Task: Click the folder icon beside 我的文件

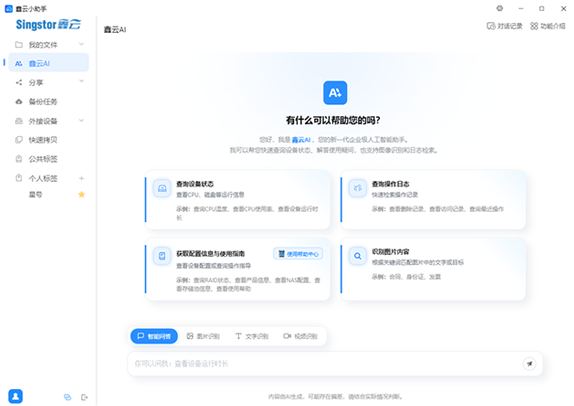Action: [x=19, y=45]
